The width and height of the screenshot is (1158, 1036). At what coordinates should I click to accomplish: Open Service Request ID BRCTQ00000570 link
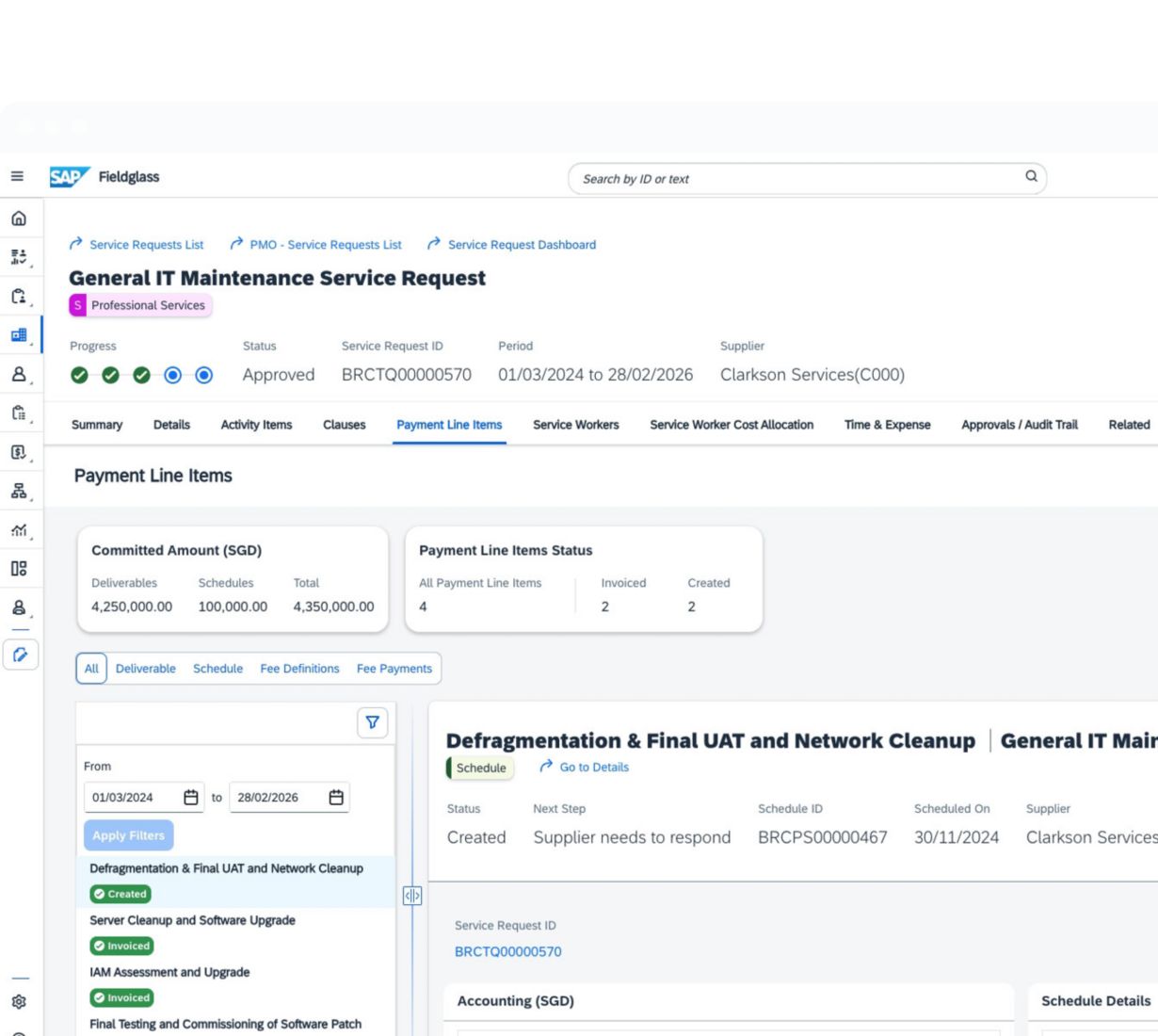[x=507, y=952]
